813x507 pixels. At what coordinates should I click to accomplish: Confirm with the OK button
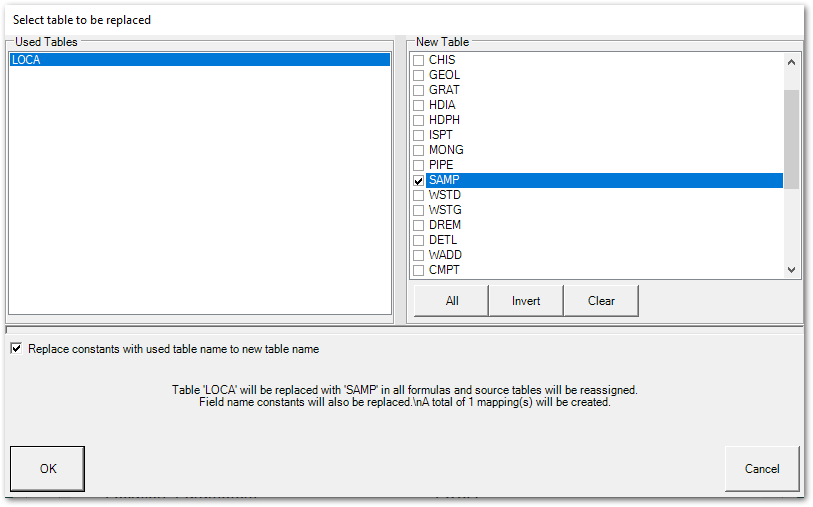pyautogui.click(x=48, y=469)
